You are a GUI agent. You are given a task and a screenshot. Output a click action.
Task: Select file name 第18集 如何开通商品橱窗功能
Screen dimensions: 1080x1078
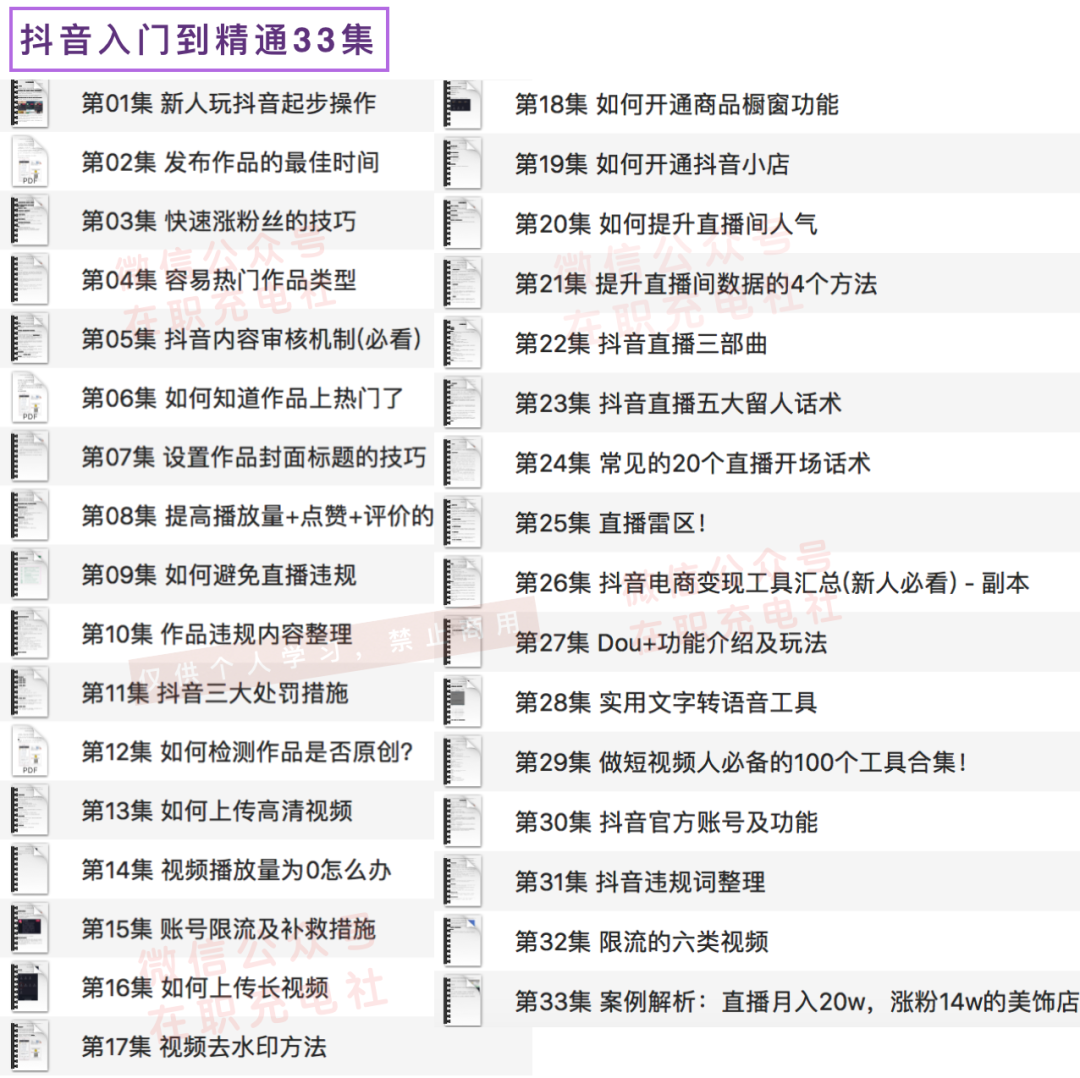coord(677,105)
